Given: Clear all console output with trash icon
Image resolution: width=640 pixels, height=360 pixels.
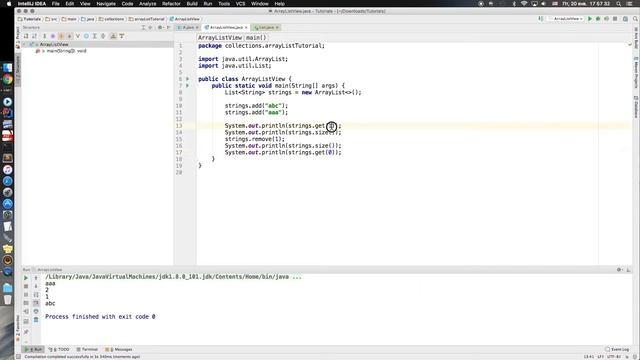Looking at the screenshot, I should coord(36,320).
